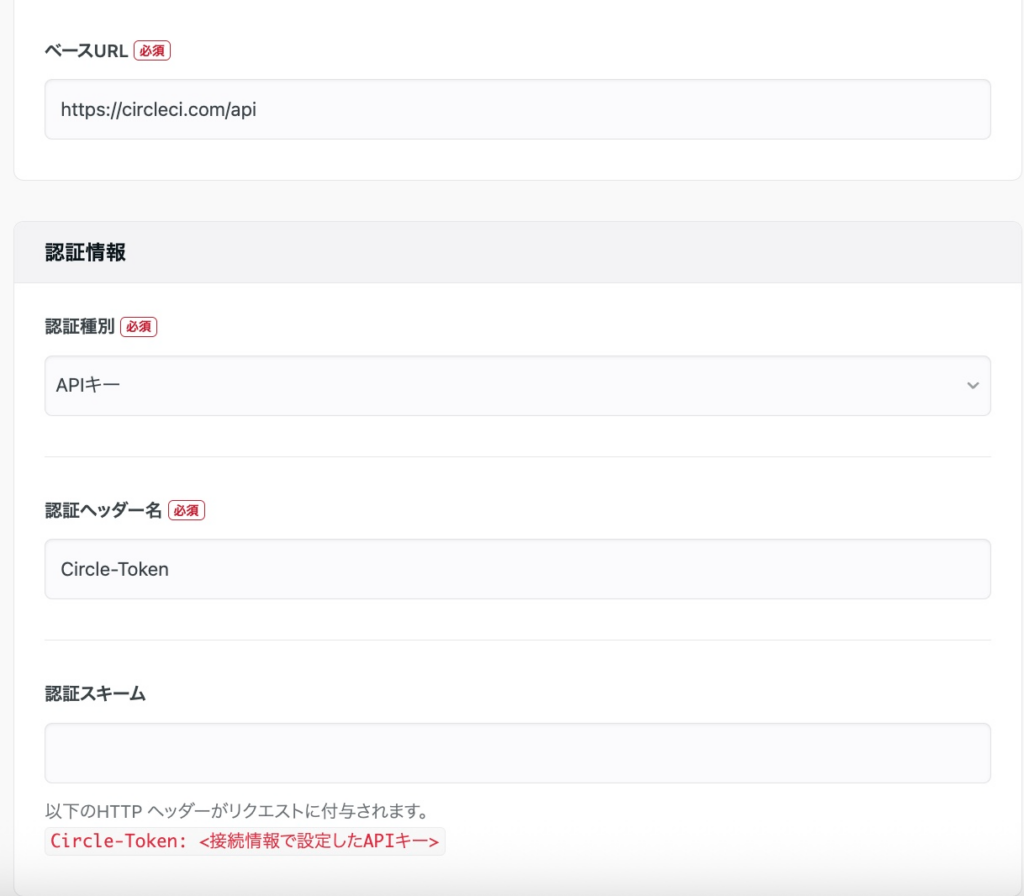Click the 認証情報 section header
1024x896 pixels.
click(x=86, y=253)
